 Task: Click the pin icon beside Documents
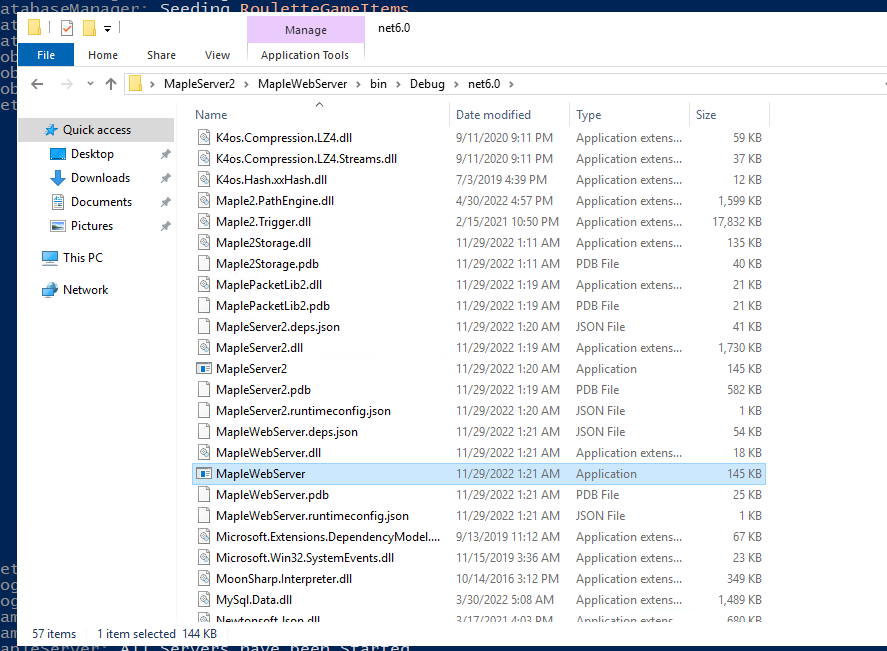165,202
